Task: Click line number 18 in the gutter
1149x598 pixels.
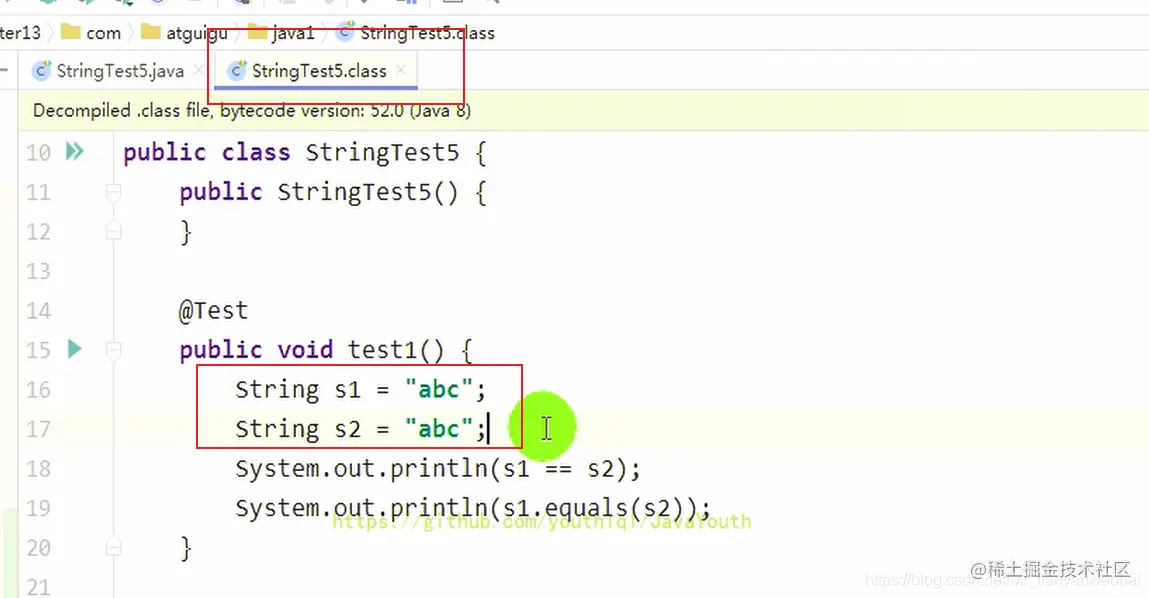Action: click(38, 468)
